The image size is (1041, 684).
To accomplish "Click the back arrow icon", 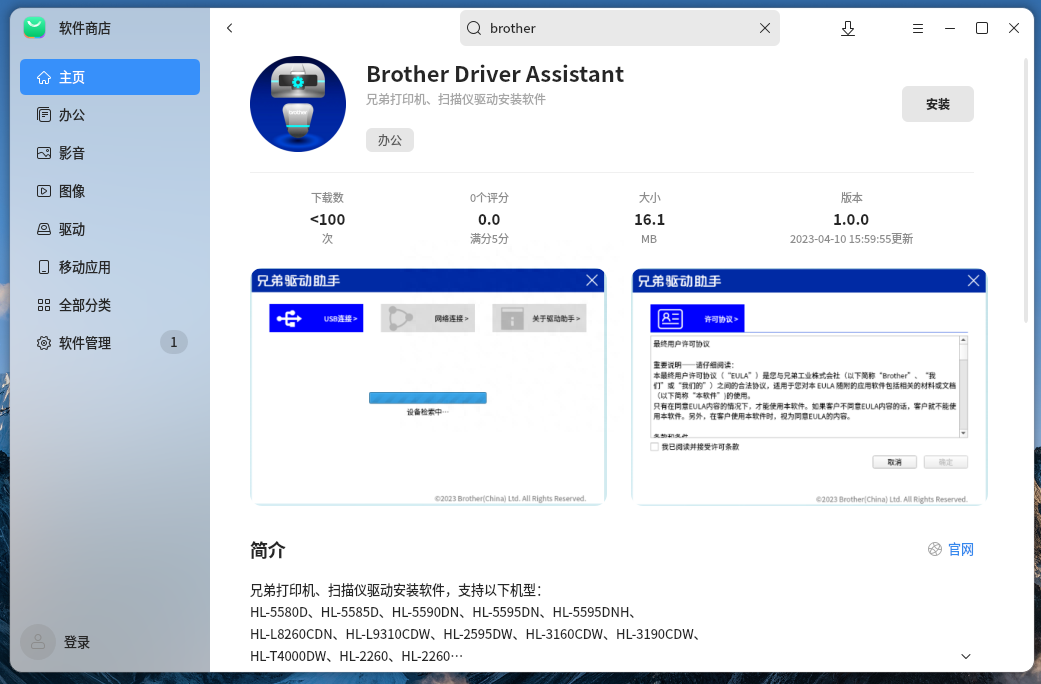I will 230,28.
